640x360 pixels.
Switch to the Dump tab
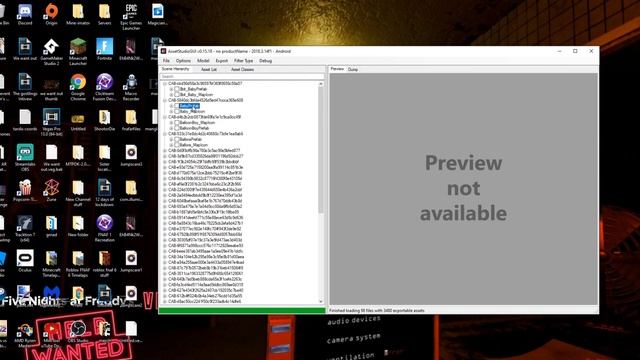(x=353, y=69)
